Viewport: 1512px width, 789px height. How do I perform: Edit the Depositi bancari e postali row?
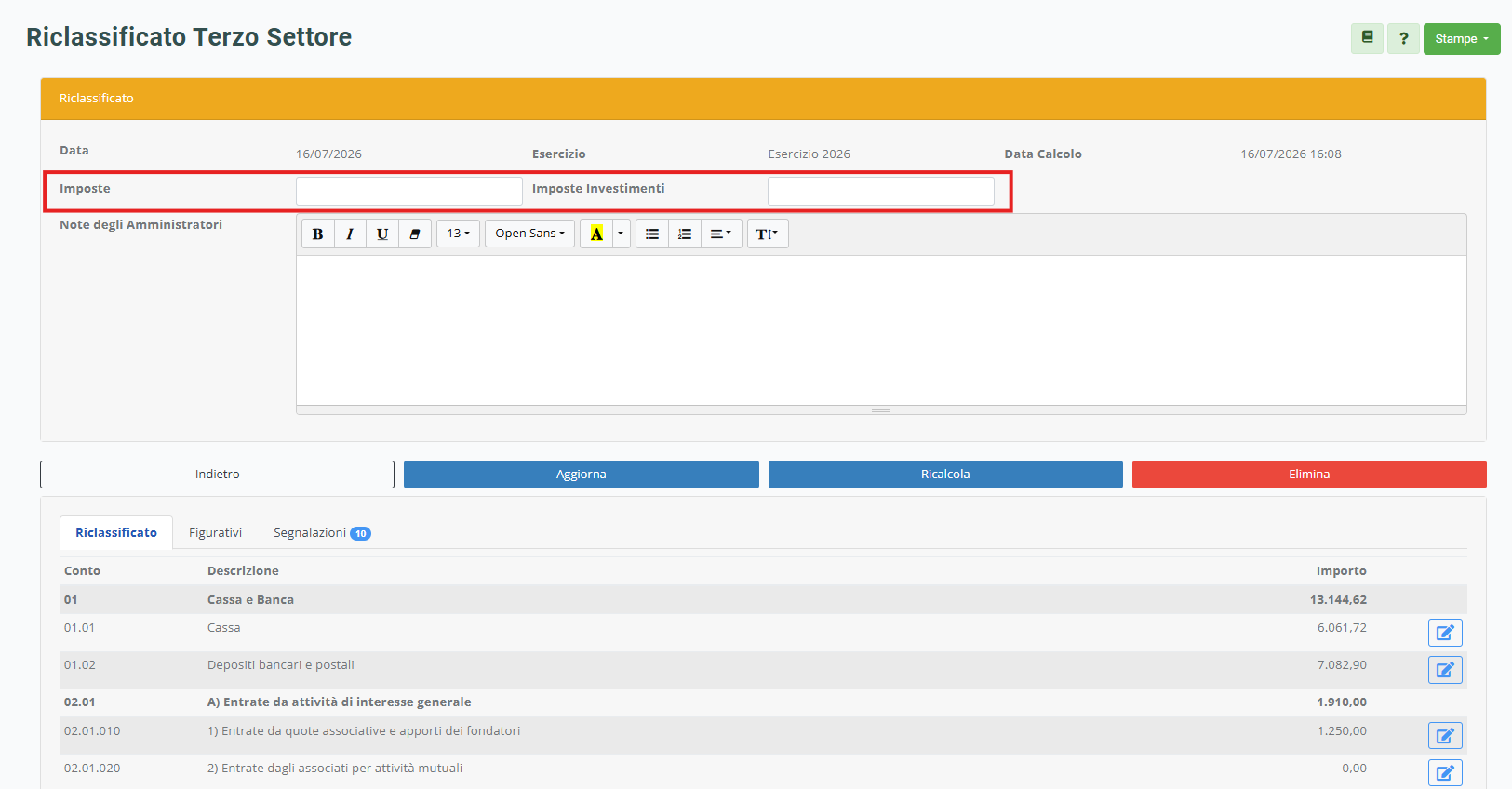(1445, 670)
